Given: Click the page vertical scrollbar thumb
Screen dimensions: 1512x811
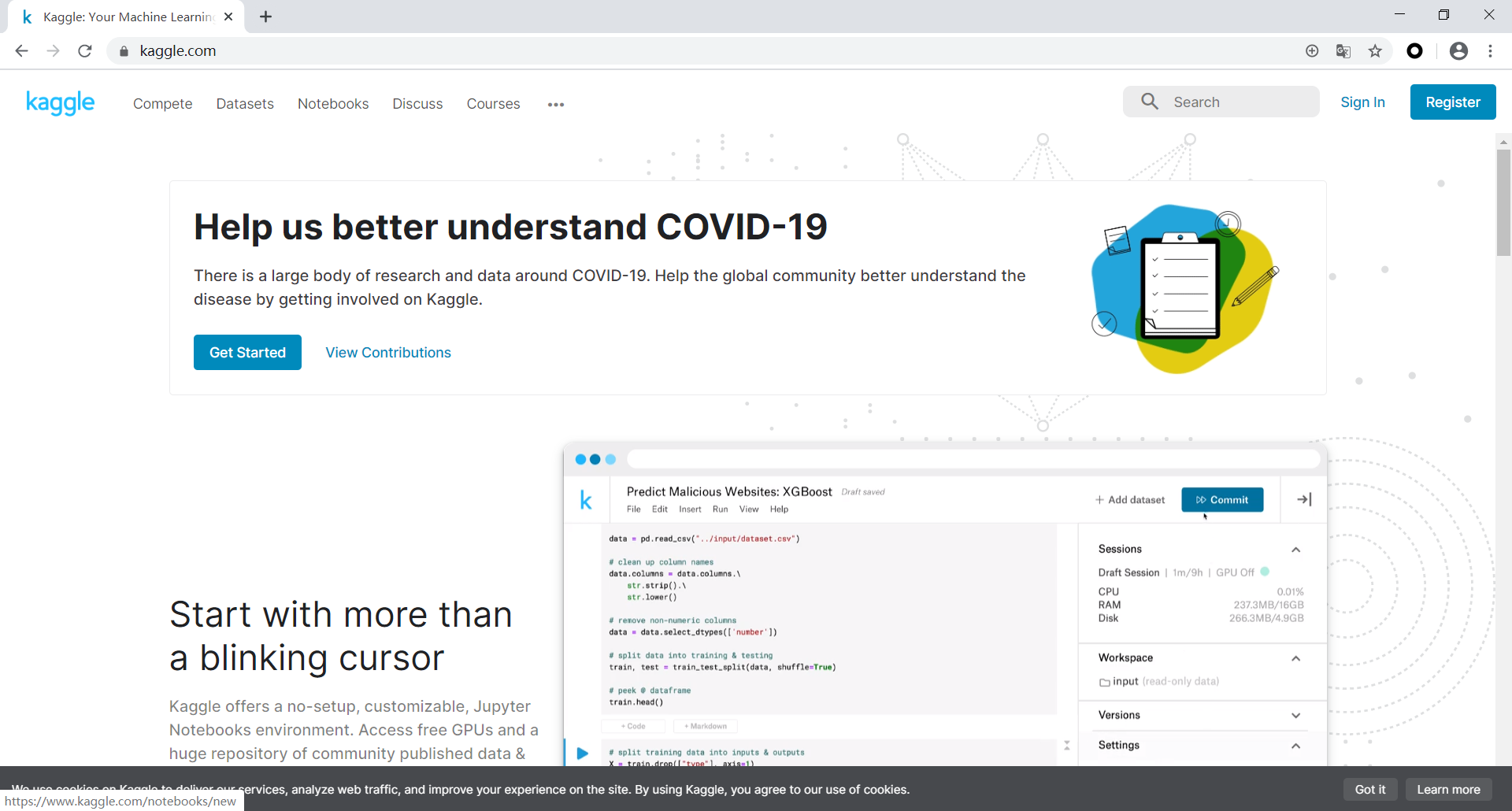Looking at the screenshot, I should tap(1503, 203).
